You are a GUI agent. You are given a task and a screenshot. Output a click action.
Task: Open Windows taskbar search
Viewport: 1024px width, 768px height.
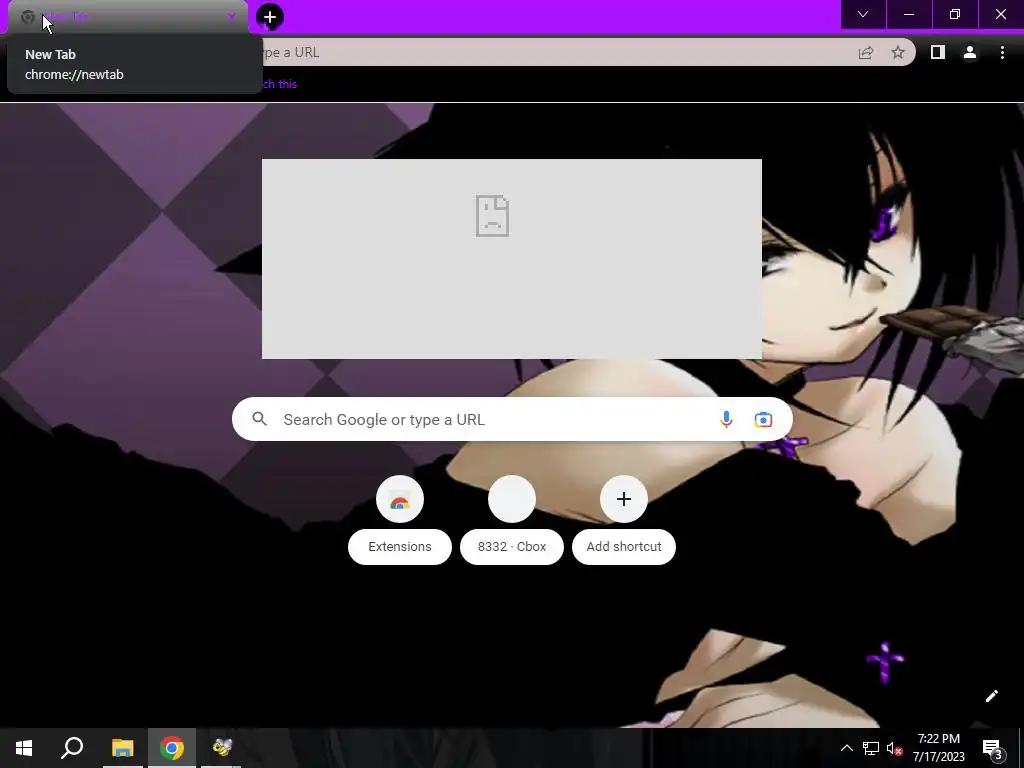click(x=72, y=748)
